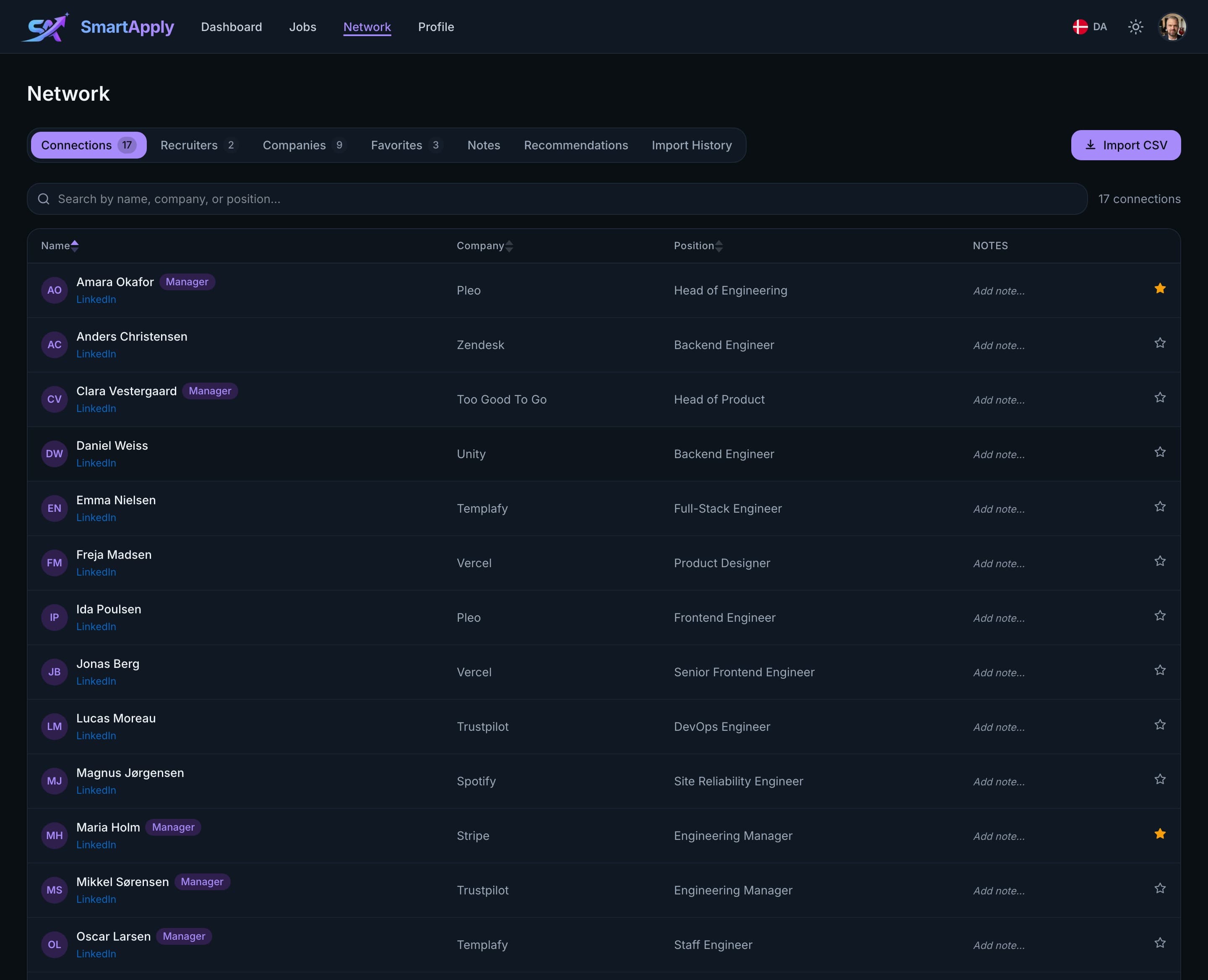Favorite Magnus Jørgensen with the star
This screenshot has width=1208, height=980.
click(x=1160, y=779)
